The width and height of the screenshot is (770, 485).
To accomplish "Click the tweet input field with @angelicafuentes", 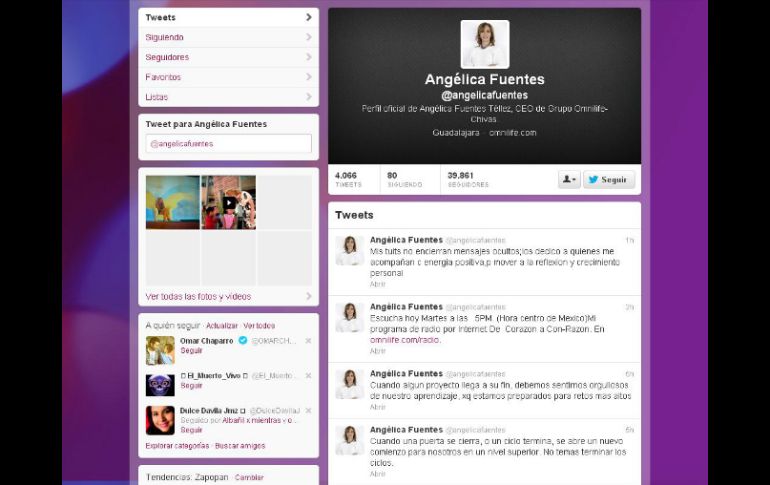I will tap(228, 144).
